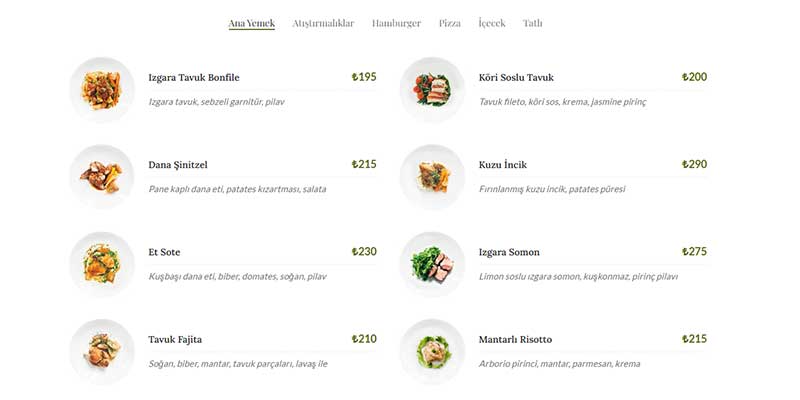The height and width of the screenshot is (400, 800).
Task: Click the ₺195 price for Izgara Tavuk Bonfile
Action: click(x=364, y=77)
